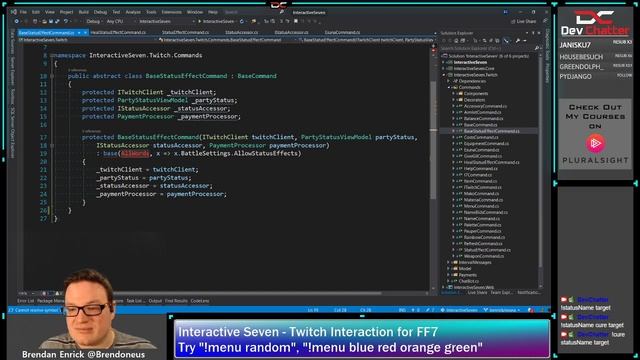
Task: Select the Decorators folder
Action: coord(474,100)
